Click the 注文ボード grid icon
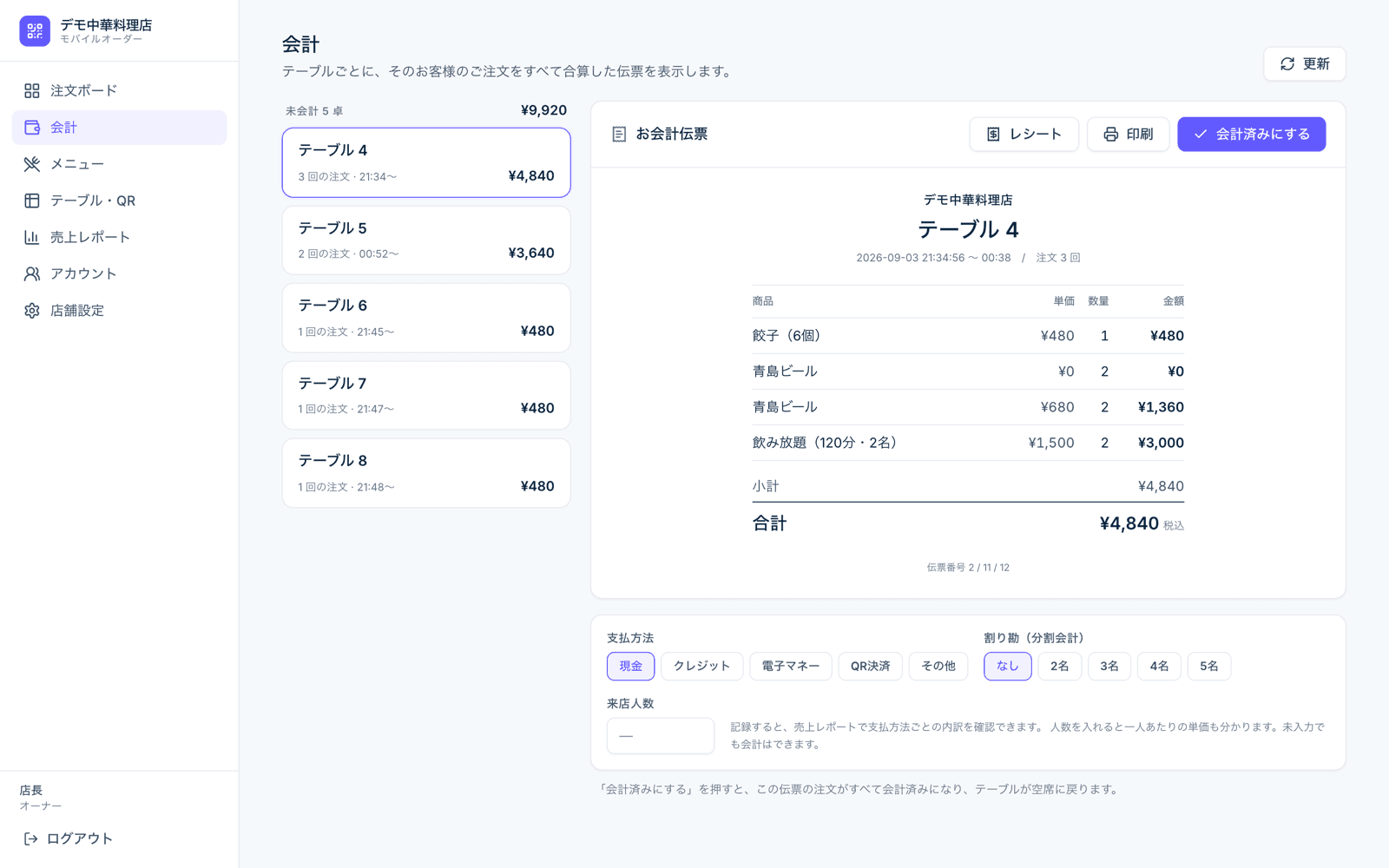1389x868 pixels. pyautogui.click(x=32, y=90)
